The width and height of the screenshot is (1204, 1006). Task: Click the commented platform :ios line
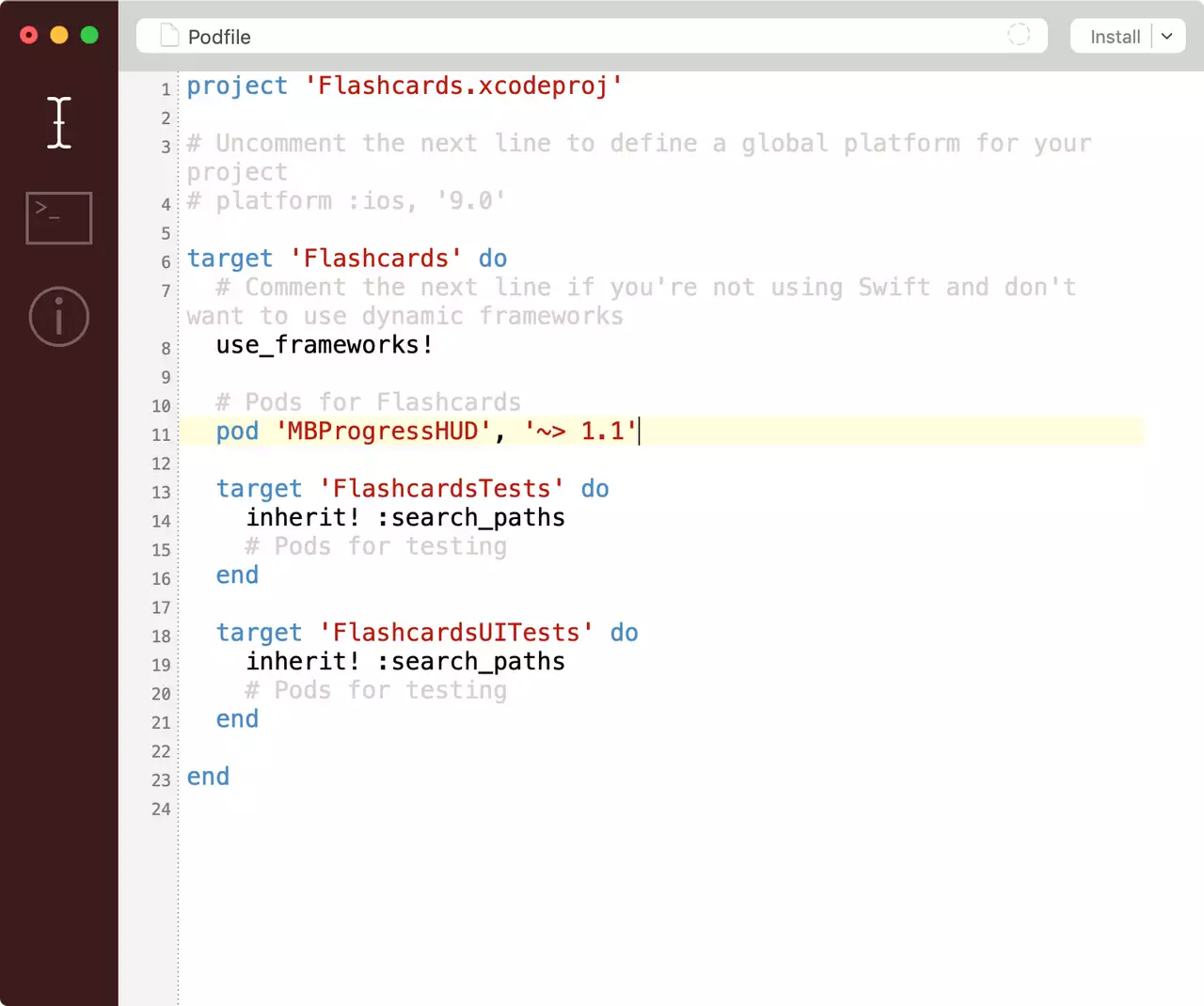[345, 201]
